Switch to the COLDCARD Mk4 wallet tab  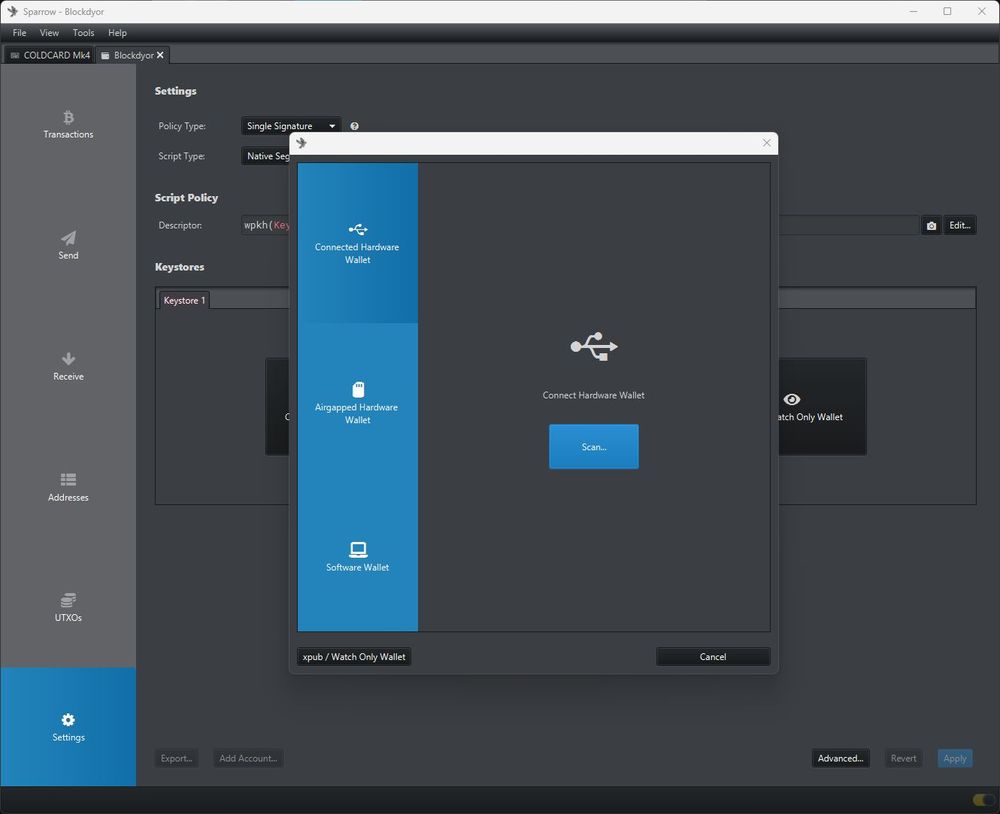click(x=48, y=55)
